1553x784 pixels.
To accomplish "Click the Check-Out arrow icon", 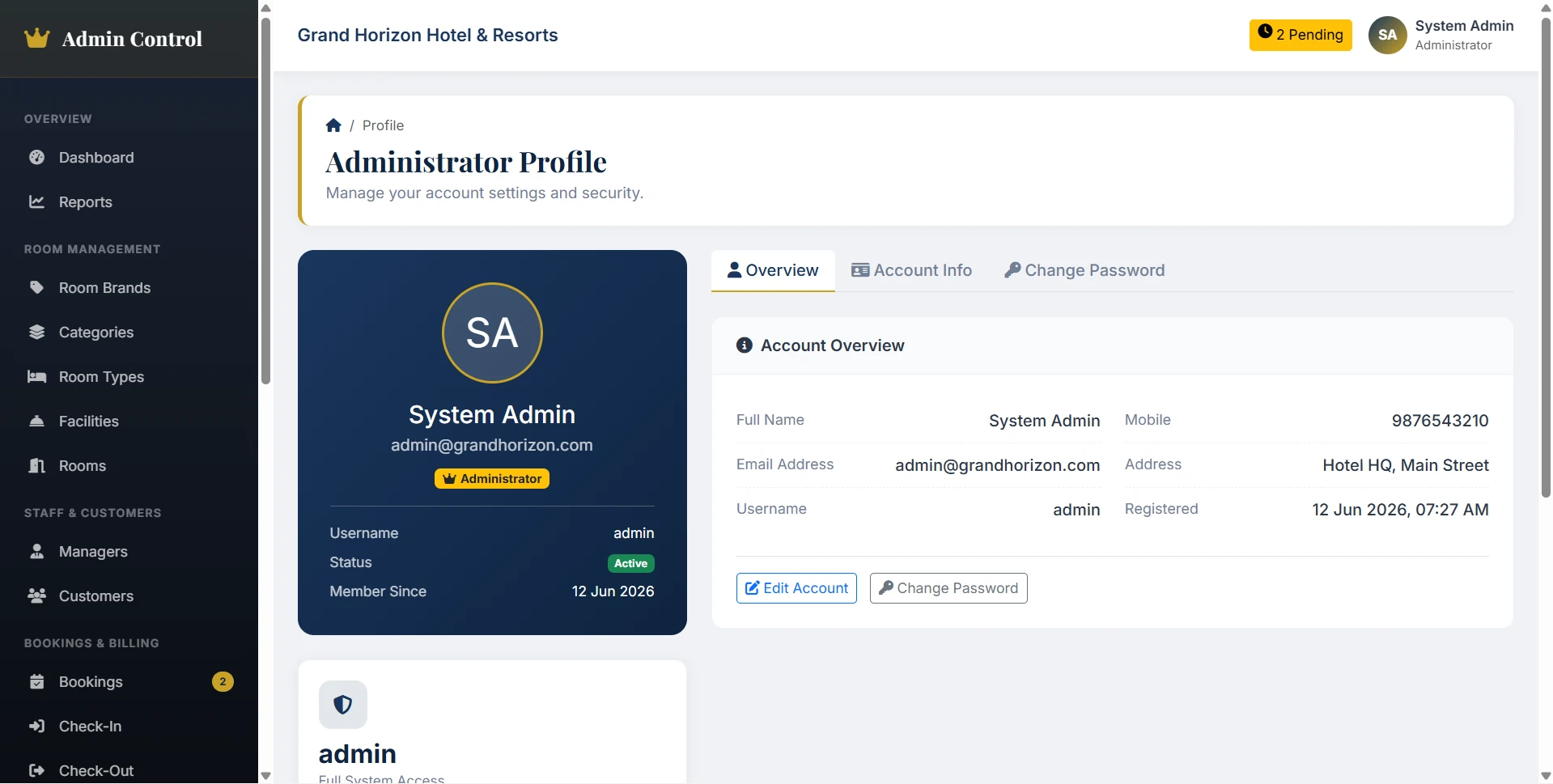I will pos(36,770).
